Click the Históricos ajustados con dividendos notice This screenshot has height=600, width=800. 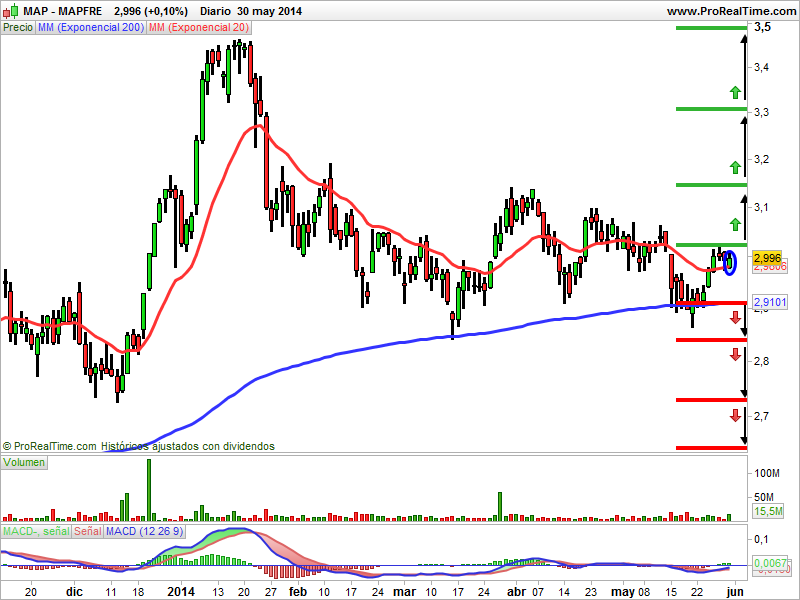click(x=188, y=446)
